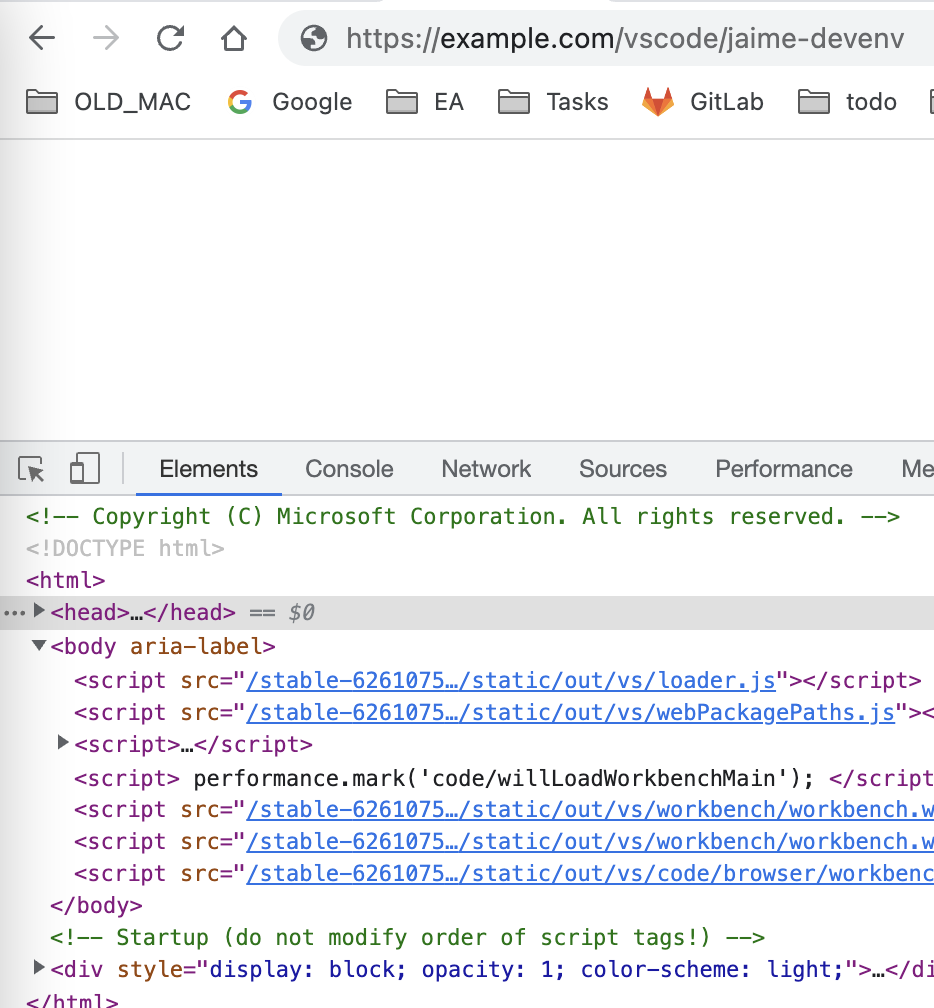Open the GitLab bookmark

[x=703, y=101]
